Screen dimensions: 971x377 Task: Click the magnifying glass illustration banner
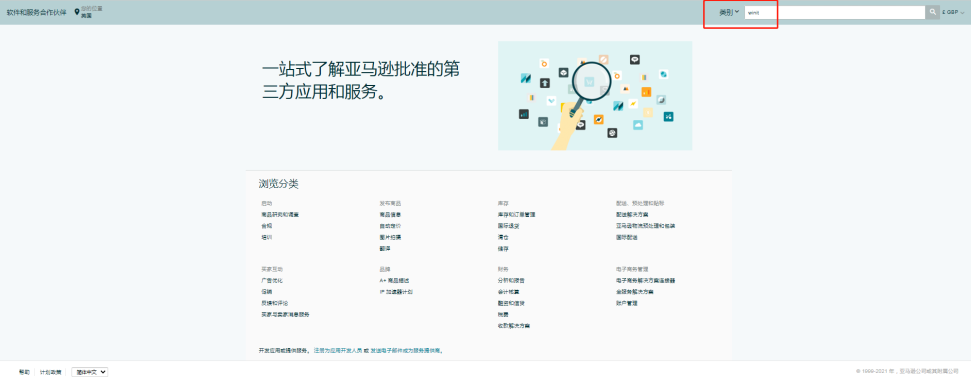click(594, 95)
